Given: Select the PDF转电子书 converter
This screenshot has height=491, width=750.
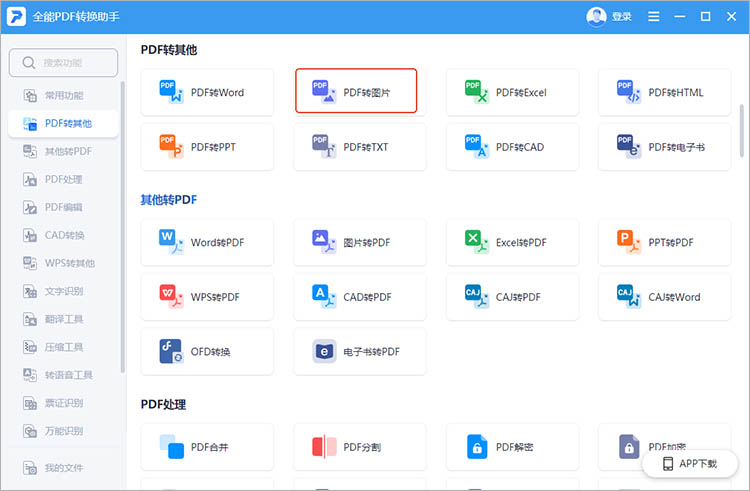Looking at the screenshot, I should click(664, 147).
